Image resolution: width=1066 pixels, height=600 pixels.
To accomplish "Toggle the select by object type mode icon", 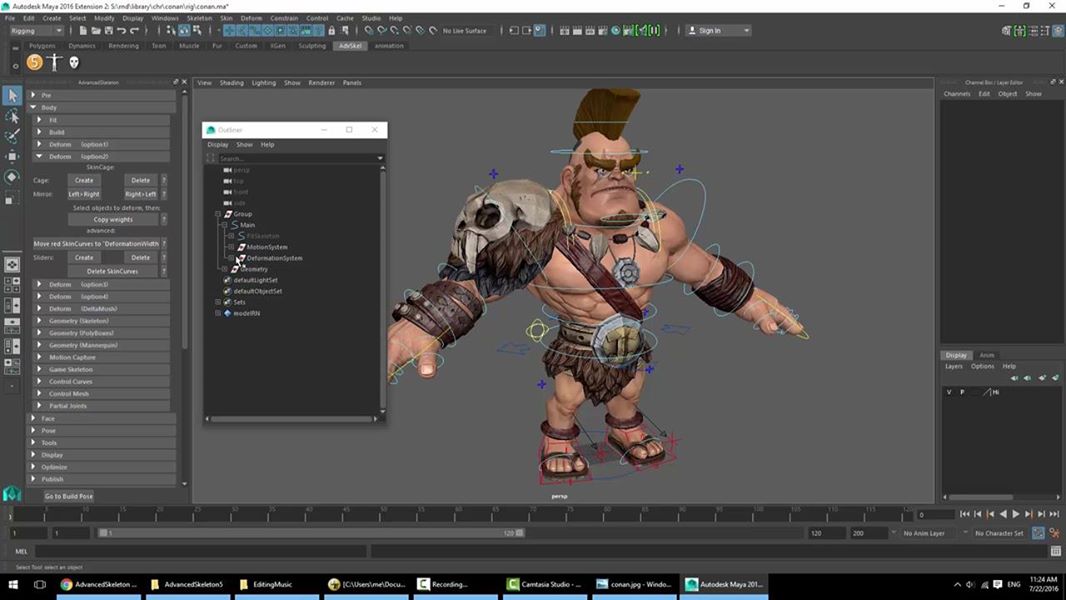I will point(184,31).
